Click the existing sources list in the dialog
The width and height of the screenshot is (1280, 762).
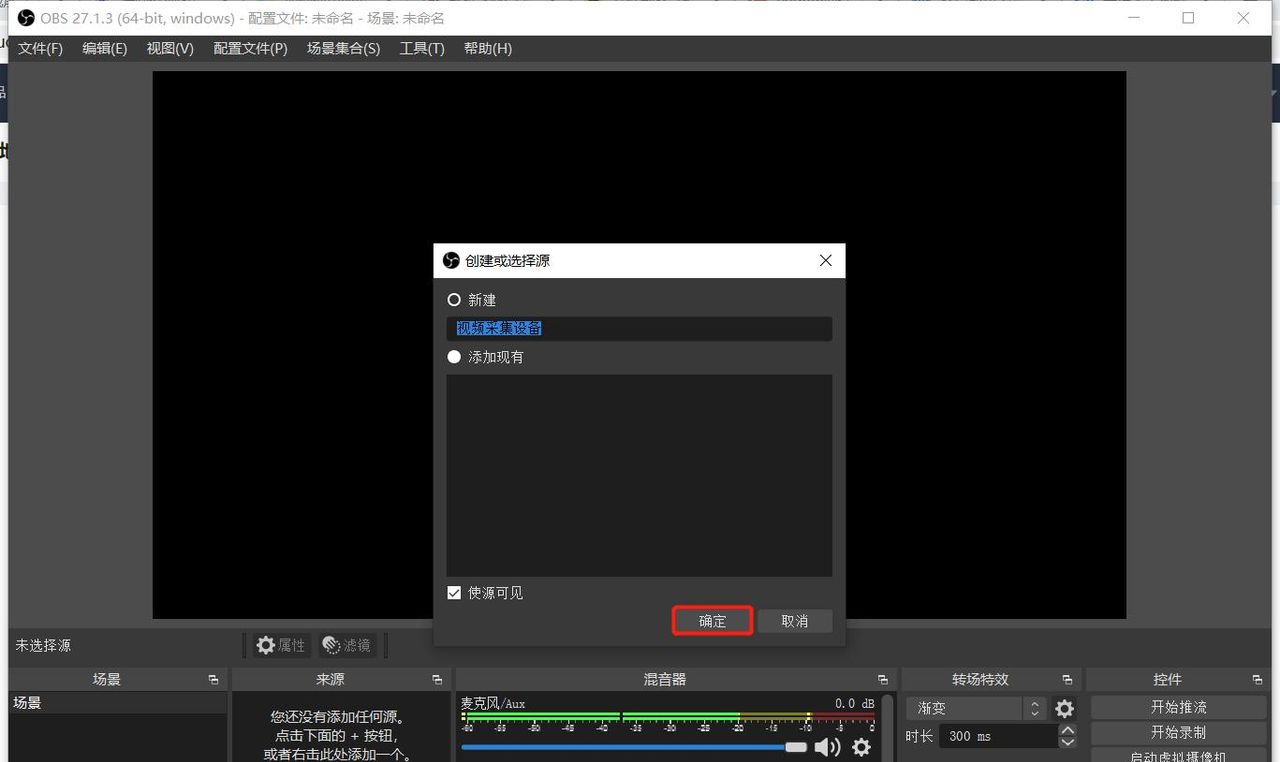639,476
